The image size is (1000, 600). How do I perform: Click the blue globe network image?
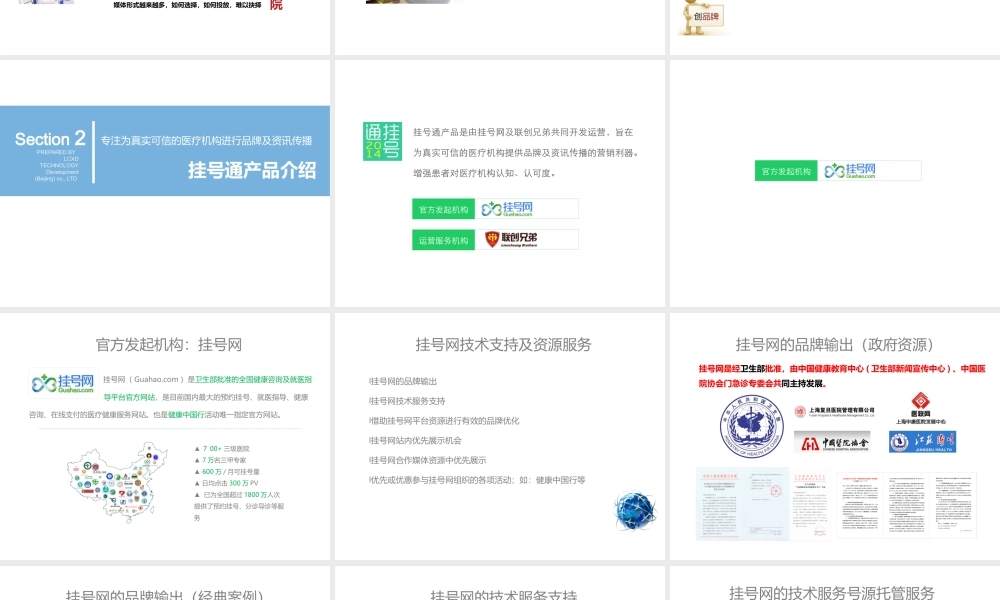[x=635, y=511]
